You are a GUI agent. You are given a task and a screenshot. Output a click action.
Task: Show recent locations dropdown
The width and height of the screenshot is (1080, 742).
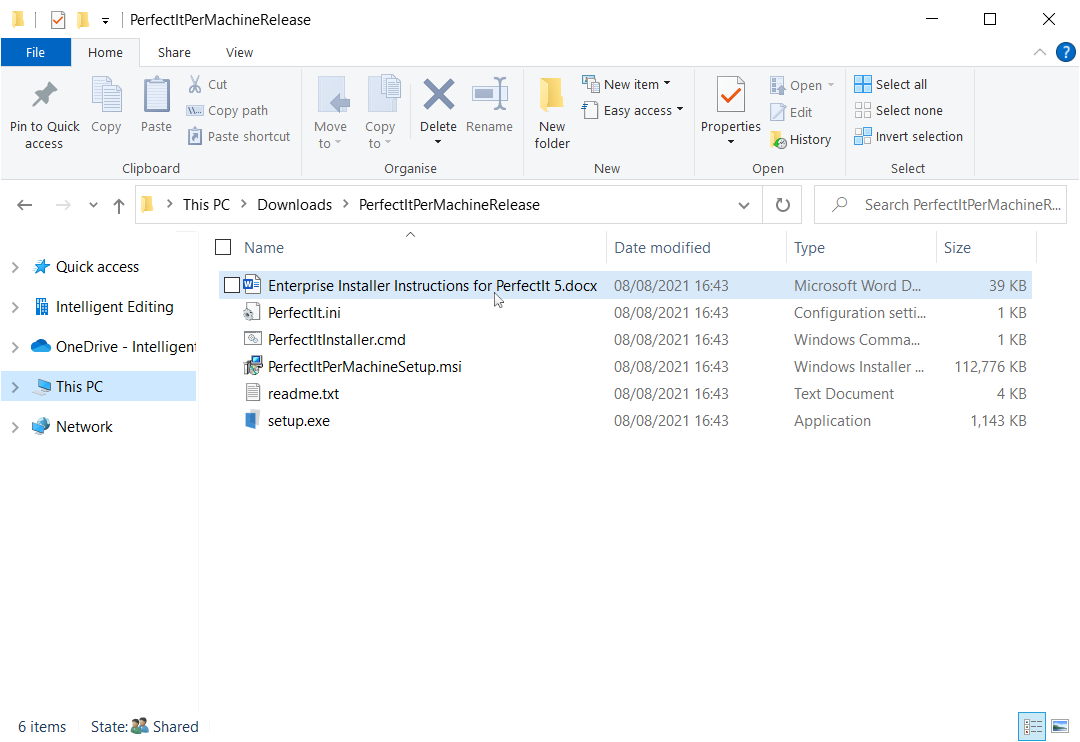(93, 205)
